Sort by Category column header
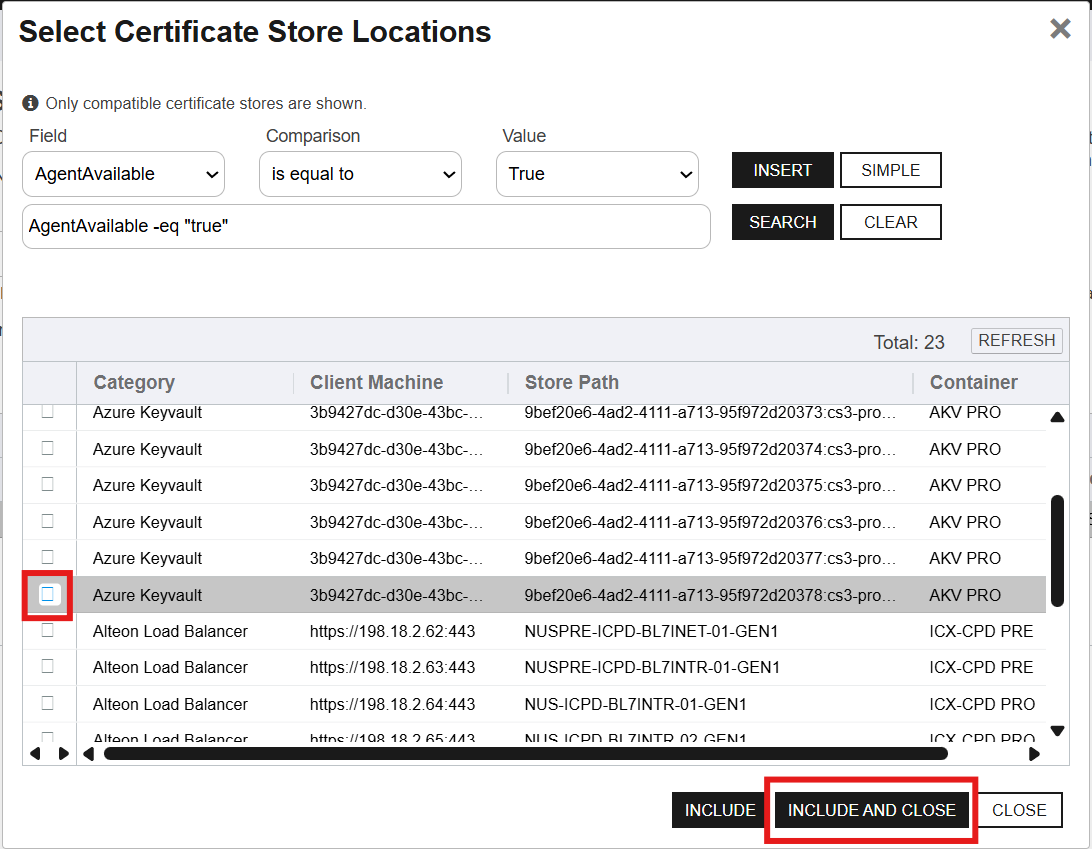The image size is (1092, 849). point(134,383)
